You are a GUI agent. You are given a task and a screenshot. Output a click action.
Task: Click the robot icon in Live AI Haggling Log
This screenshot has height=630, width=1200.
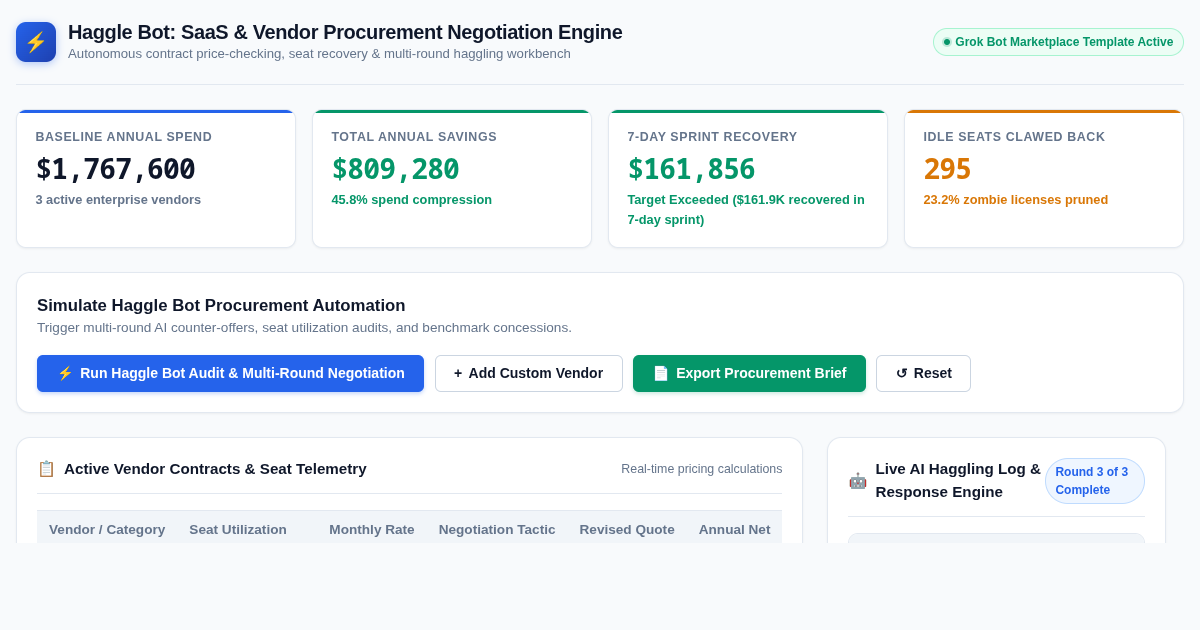(858, 481)
